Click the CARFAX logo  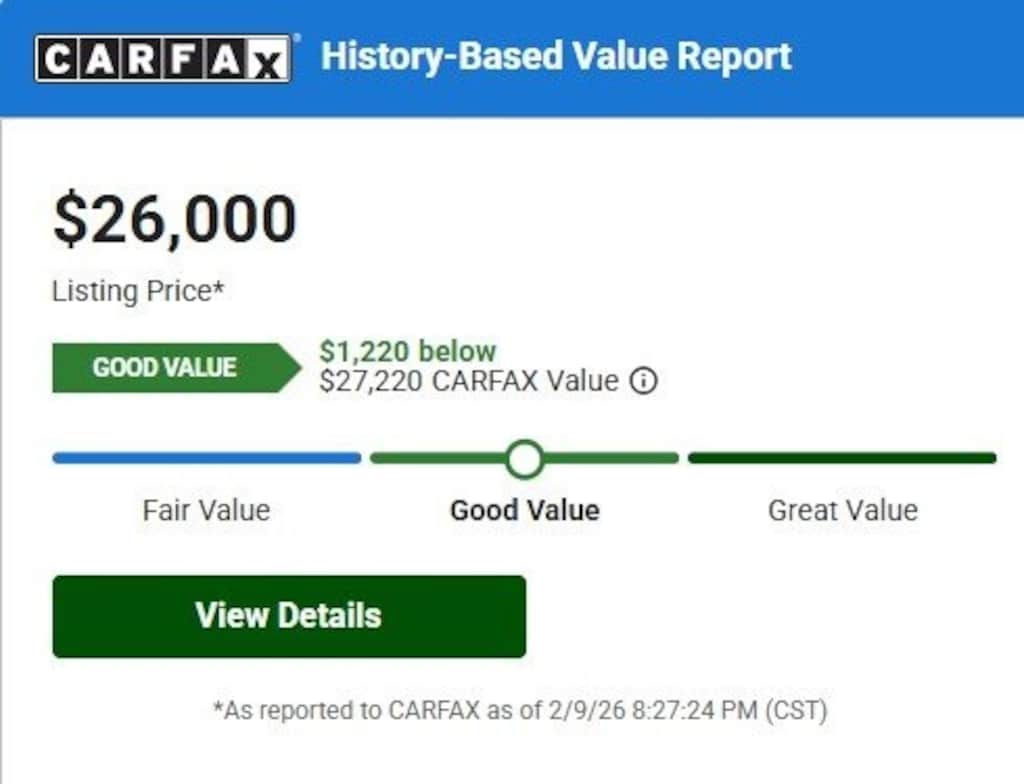point(163,58)
